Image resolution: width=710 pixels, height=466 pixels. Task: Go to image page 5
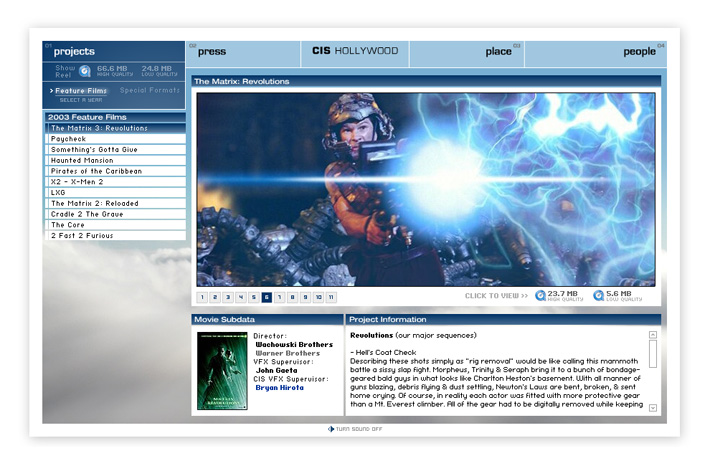[254, 297]
